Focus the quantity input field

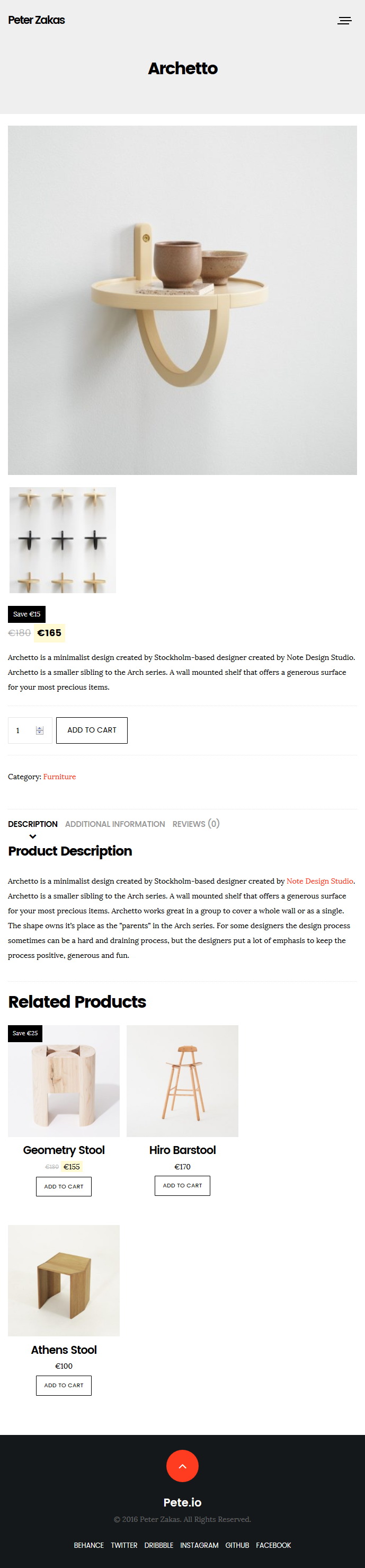pos(29,730)
